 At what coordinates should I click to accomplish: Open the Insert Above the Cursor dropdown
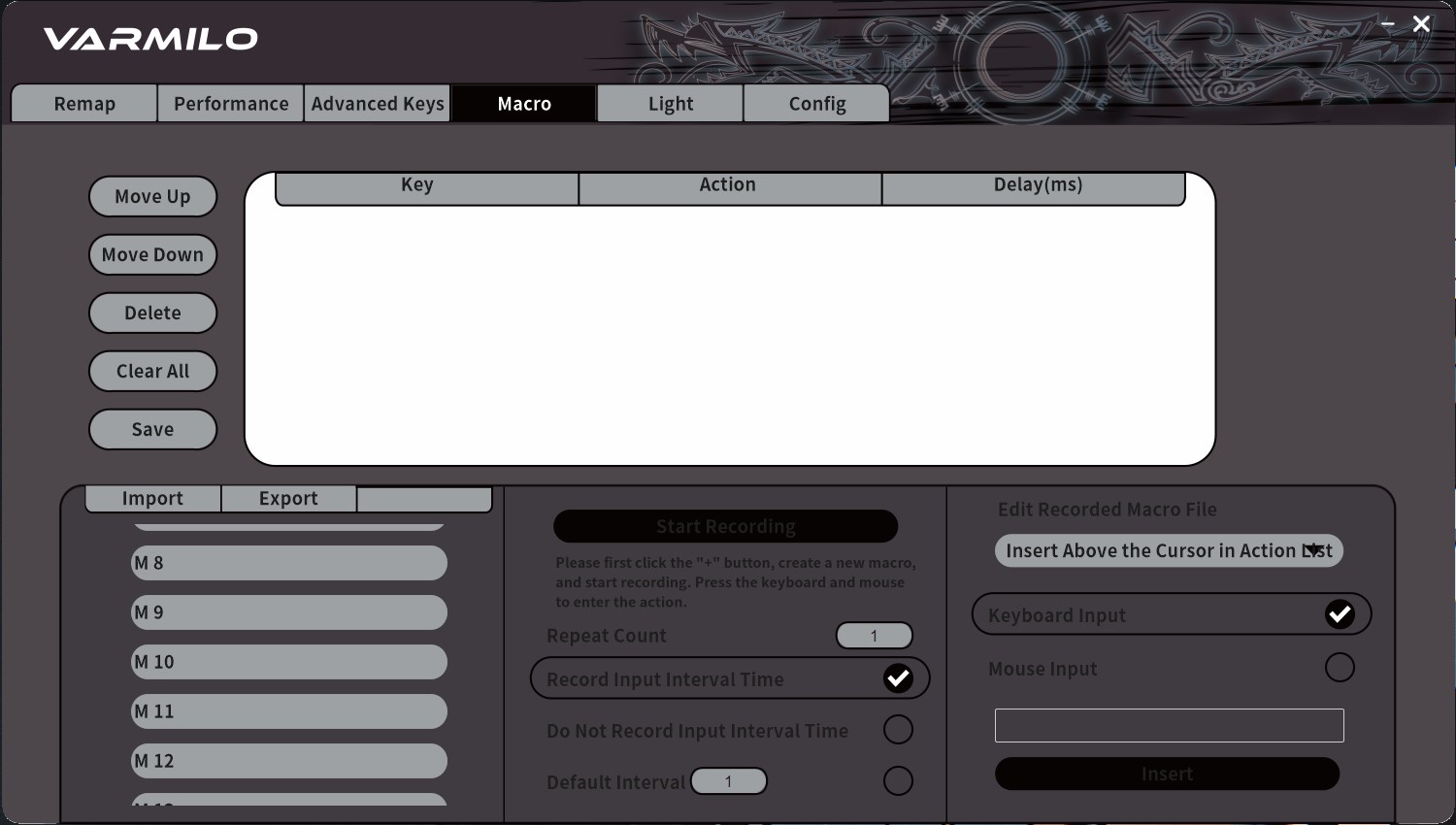coord(1169,550)
